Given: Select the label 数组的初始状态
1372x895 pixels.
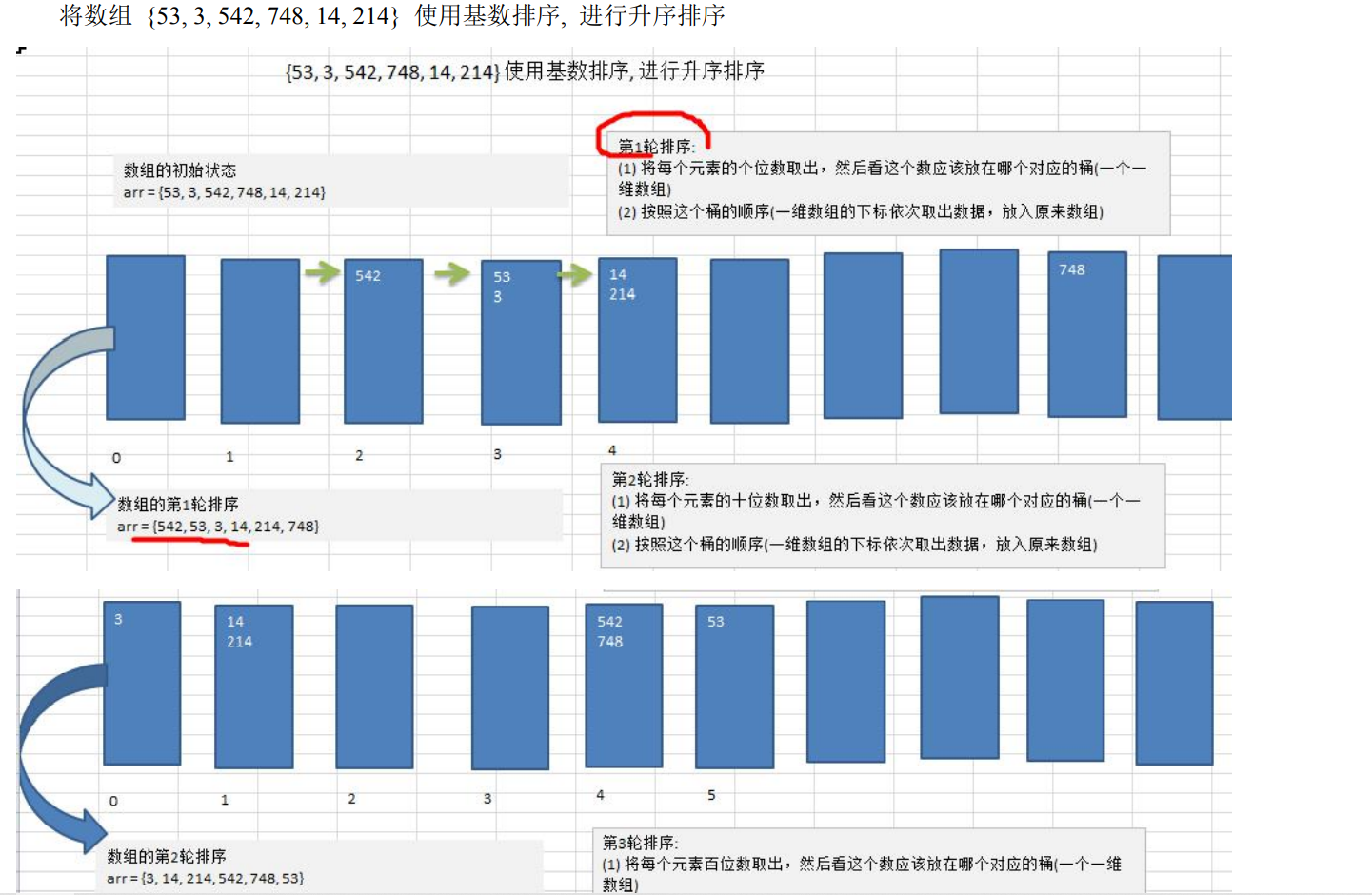Looking at the screenshot, I should point(180,170).
